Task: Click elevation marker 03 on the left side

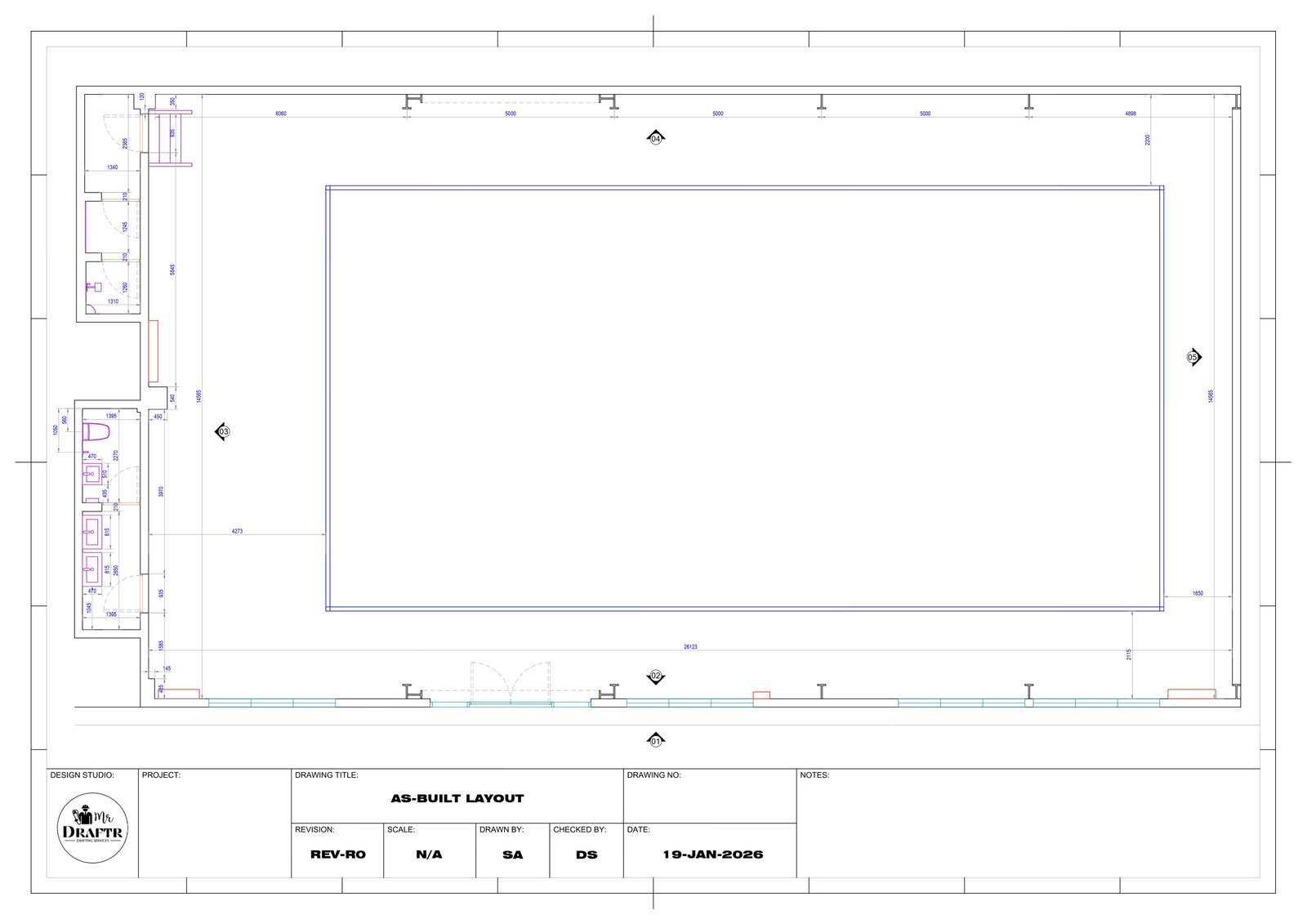Action: [222, 431]
